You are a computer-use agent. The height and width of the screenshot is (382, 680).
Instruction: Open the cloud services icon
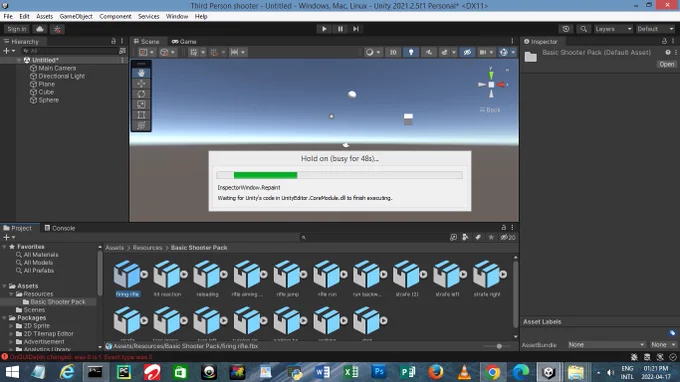click(40, 29)
